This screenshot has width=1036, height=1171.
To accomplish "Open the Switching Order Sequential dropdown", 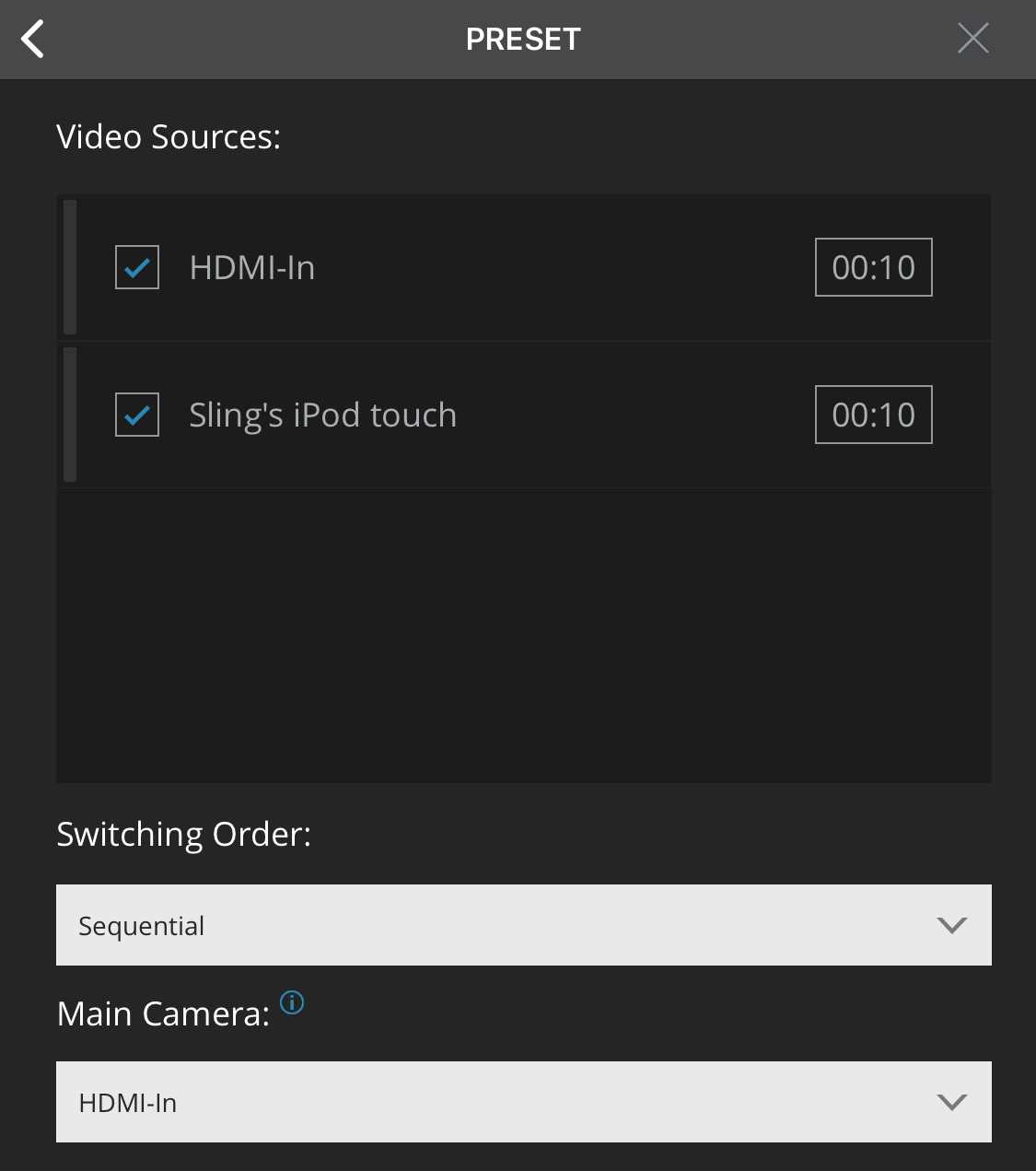I will [x=524, y=925].
